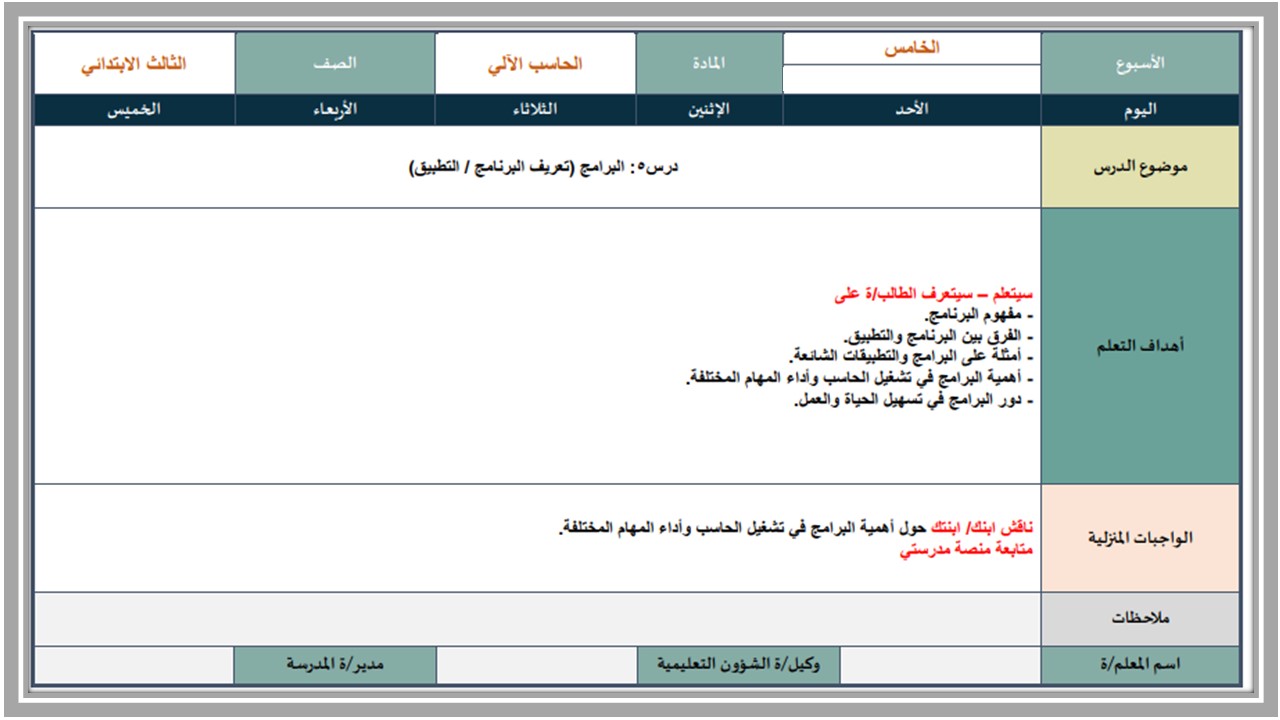Choose the الأربعاء day column header

[x=336, y=110]
